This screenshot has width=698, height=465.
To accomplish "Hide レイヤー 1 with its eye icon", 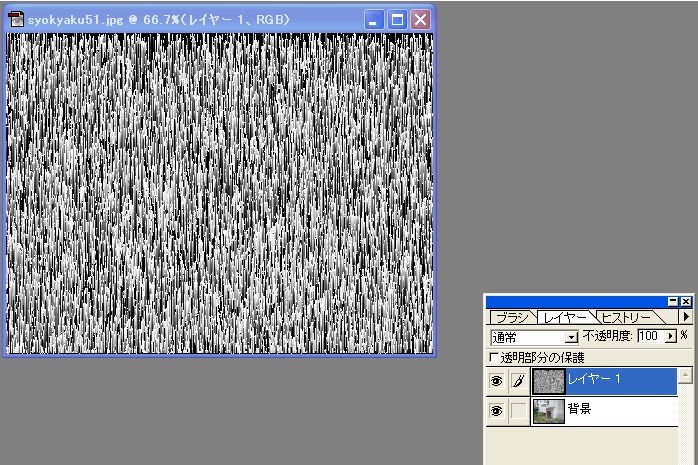I will click(496, 381).
